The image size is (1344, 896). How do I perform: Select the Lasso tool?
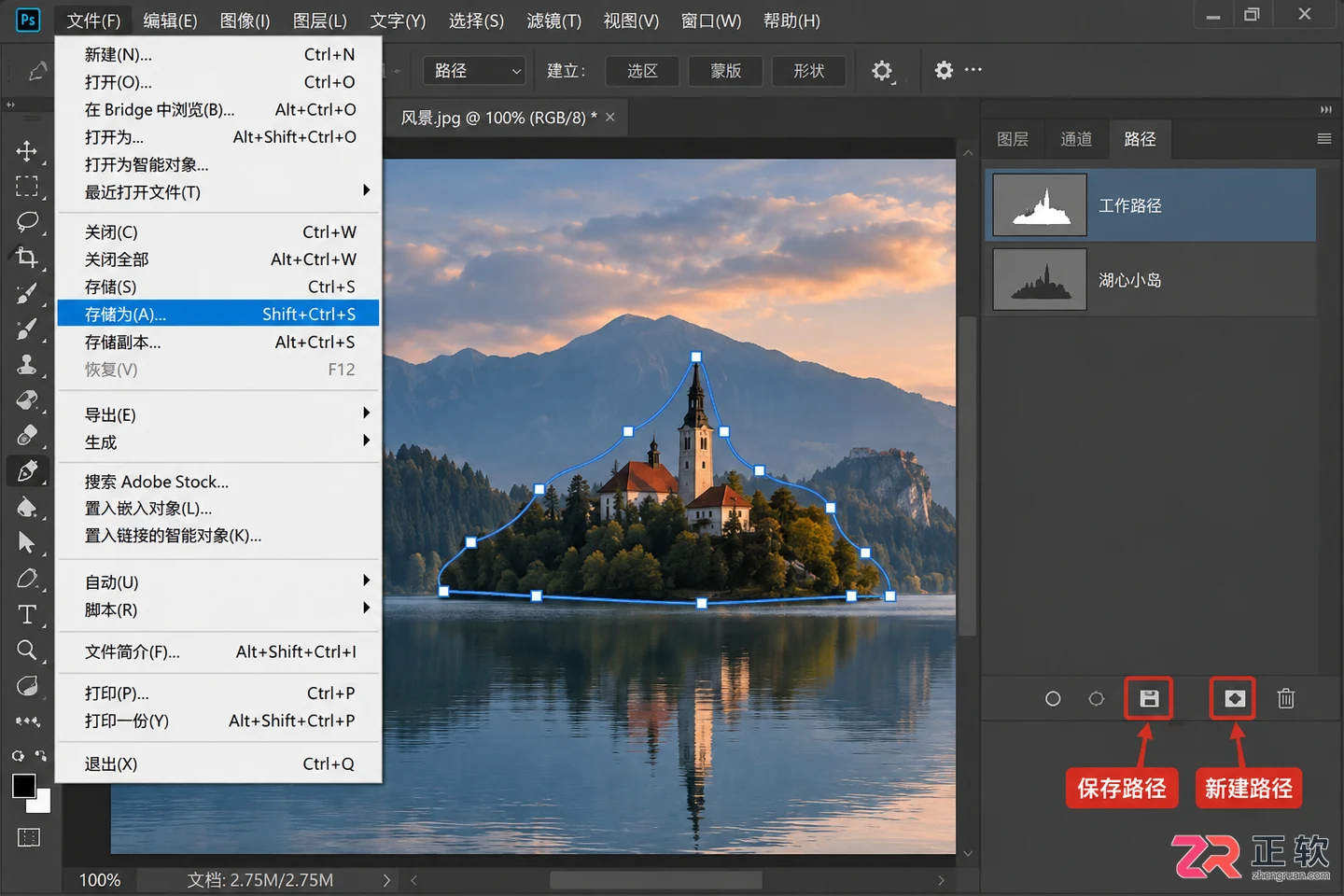click(x=27, y=222)
